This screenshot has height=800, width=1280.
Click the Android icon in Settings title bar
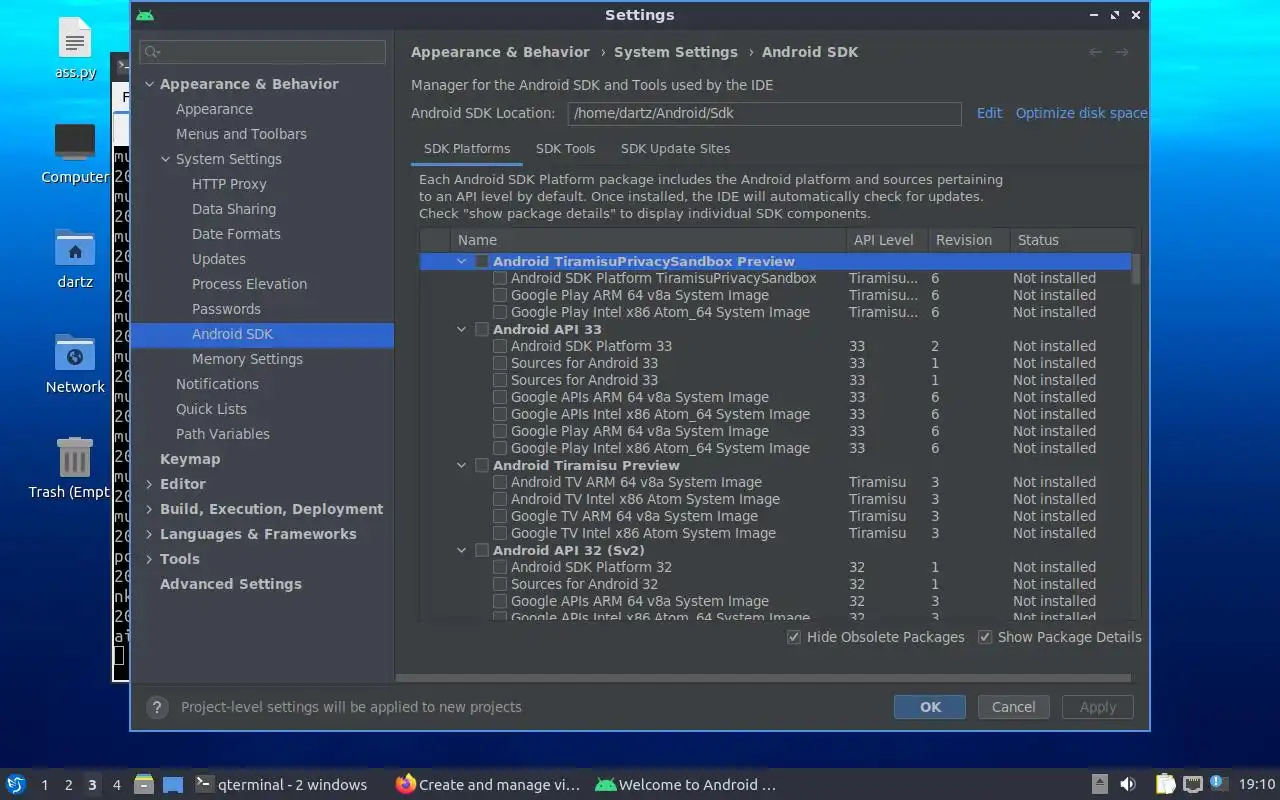click(145, 15)
